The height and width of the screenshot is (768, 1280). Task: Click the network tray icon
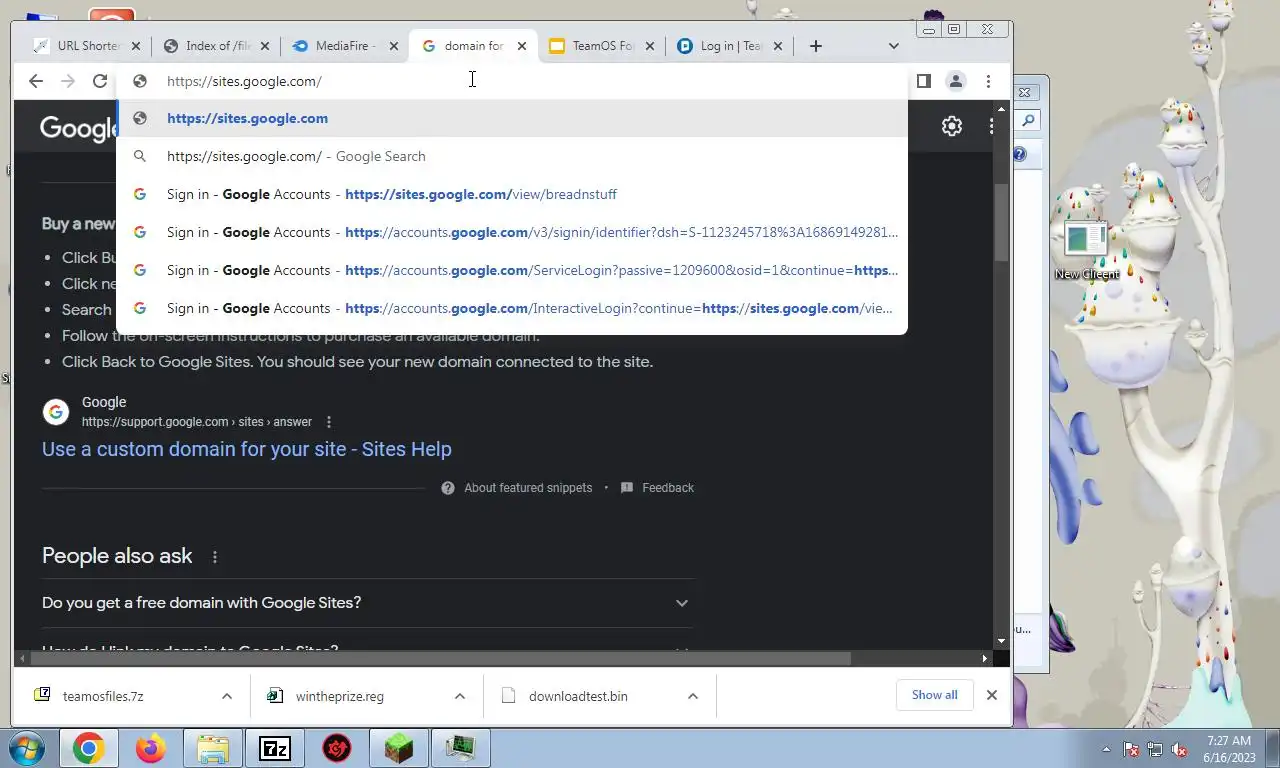1155,749
